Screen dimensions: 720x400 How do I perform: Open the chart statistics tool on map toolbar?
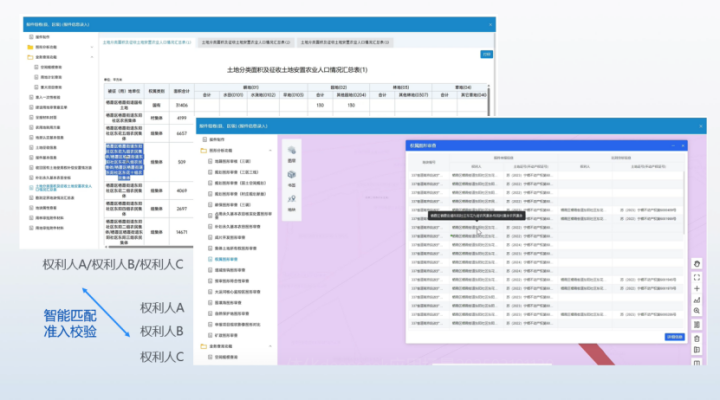pos(696,300)
